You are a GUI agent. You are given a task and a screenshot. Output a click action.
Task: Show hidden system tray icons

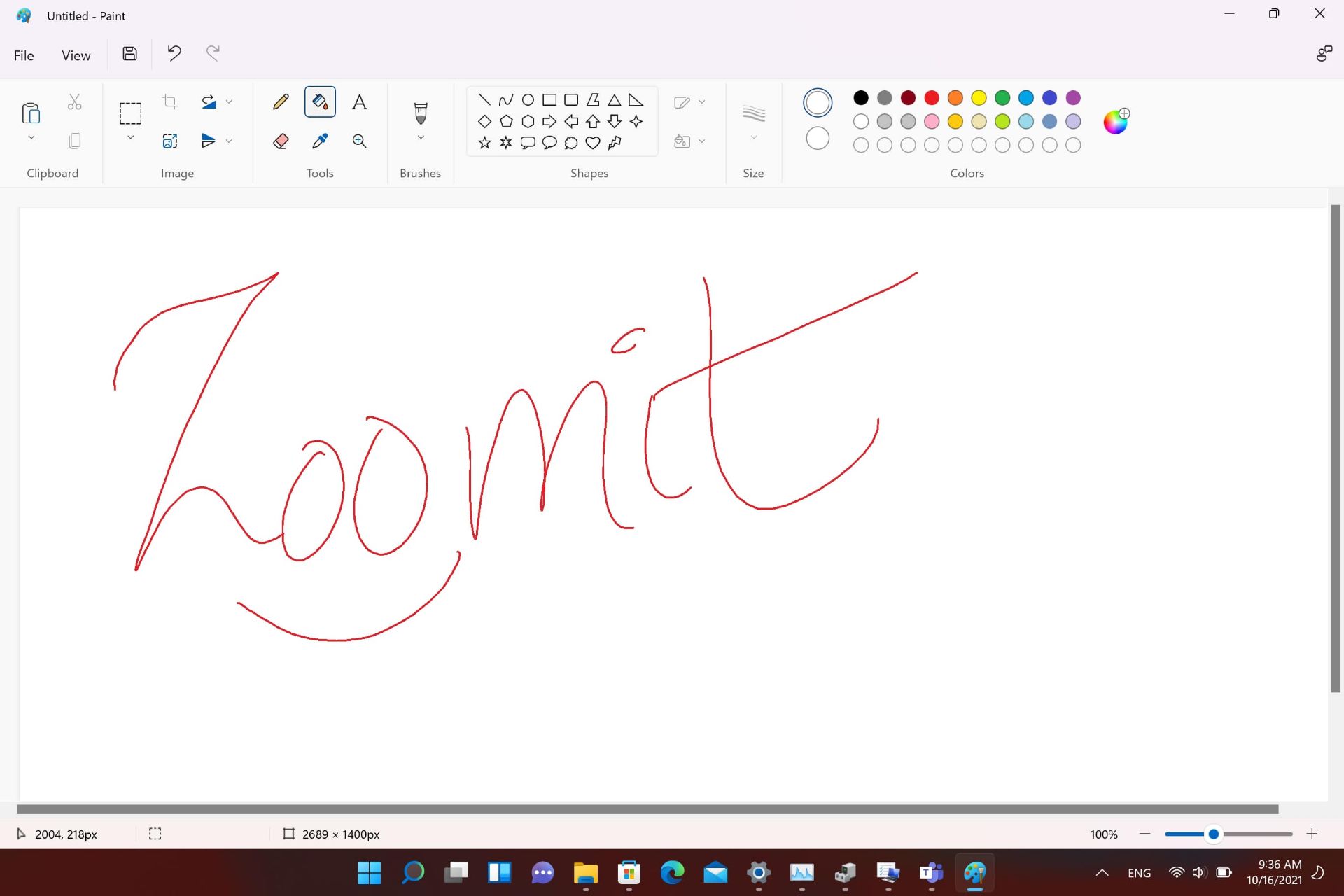click(x=1102, y=872)
